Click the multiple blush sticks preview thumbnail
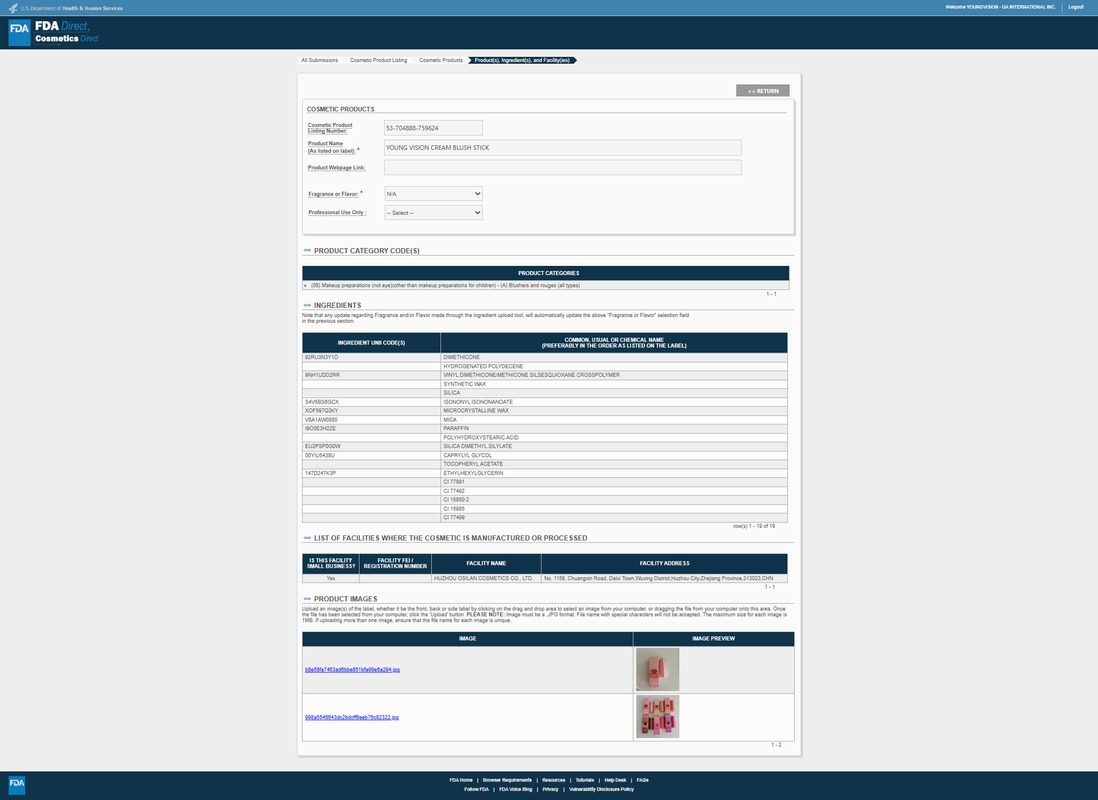The image size is (1098, 800). click(x=657, y=717)
